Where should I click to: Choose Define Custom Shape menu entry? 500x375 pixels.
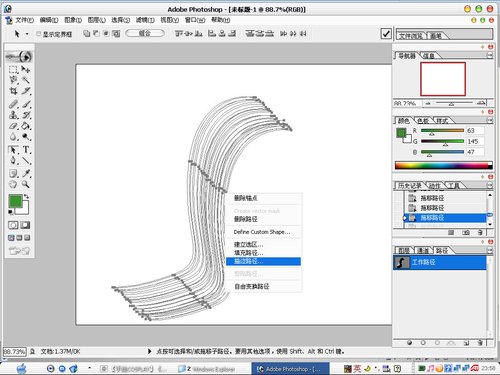(262, 232)
